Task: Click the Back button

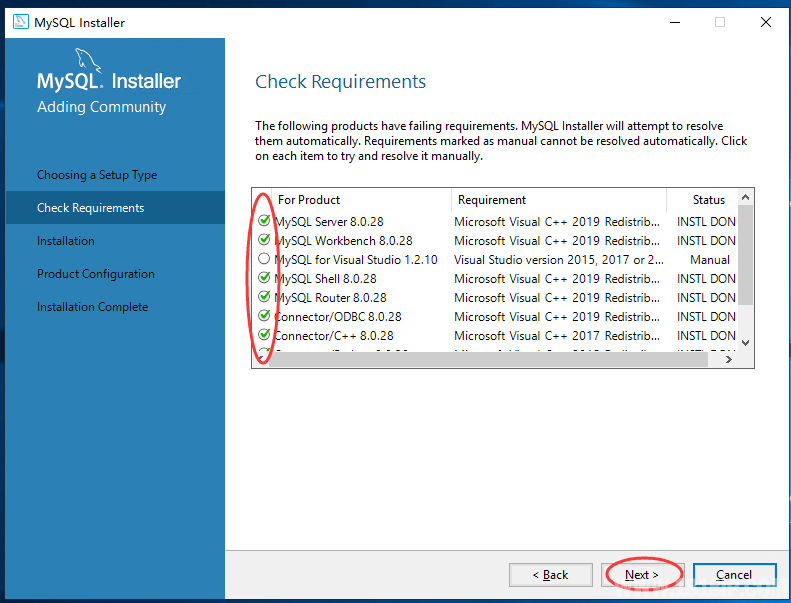Action: tap(551, 575)
